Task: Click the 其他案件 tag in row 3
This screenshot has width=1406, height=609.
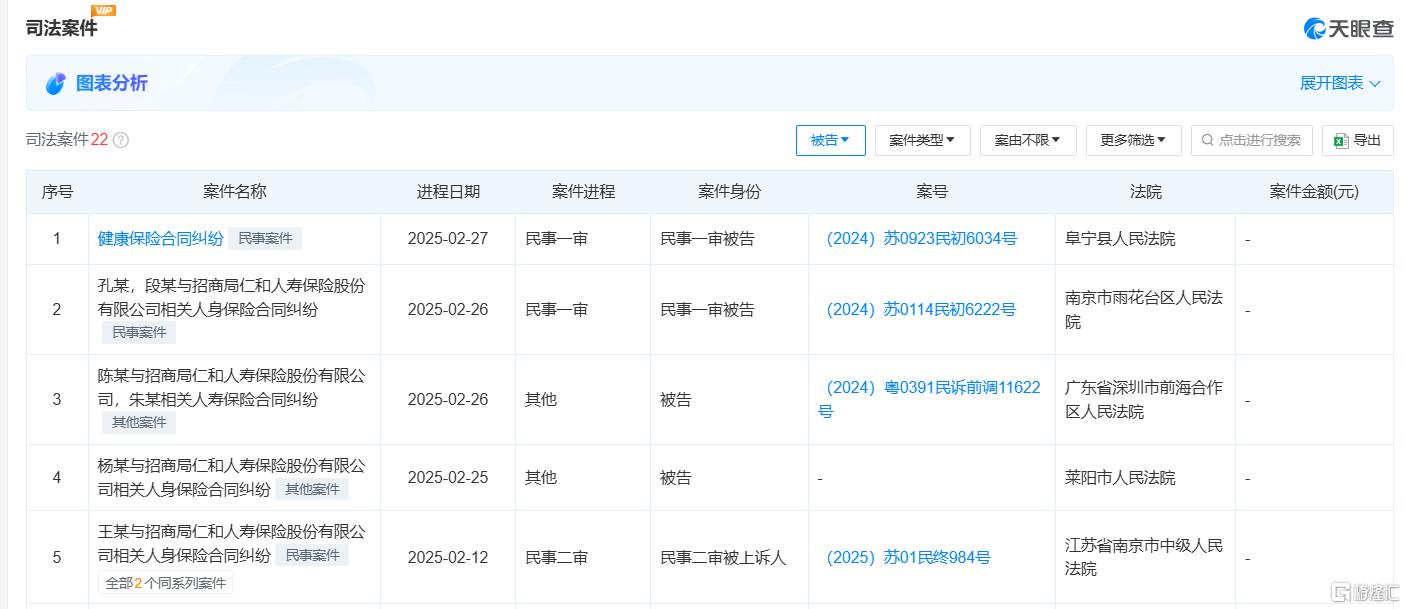Action: click(x=139, y=422)
